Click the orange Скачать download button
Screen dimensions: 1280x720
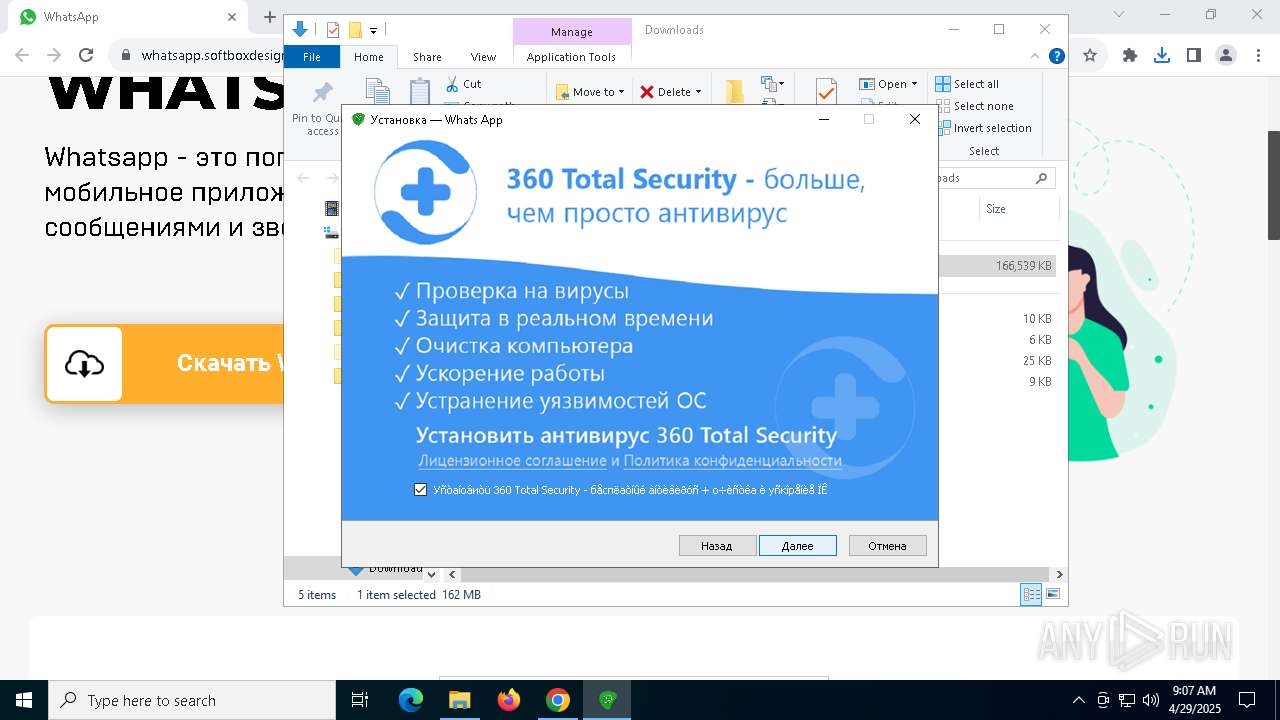[x=164, y=364]
